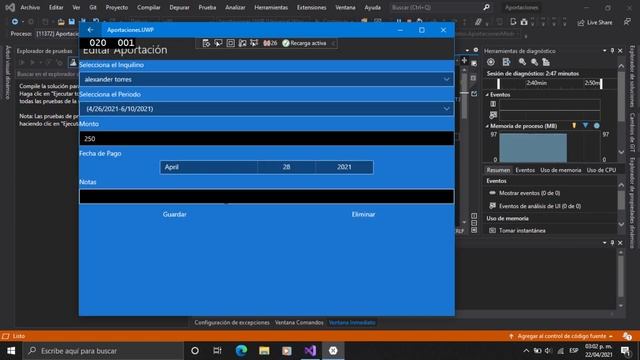The image size is (640, 360).
Task: Open the Archivo menu
Action: coord(30,7)
